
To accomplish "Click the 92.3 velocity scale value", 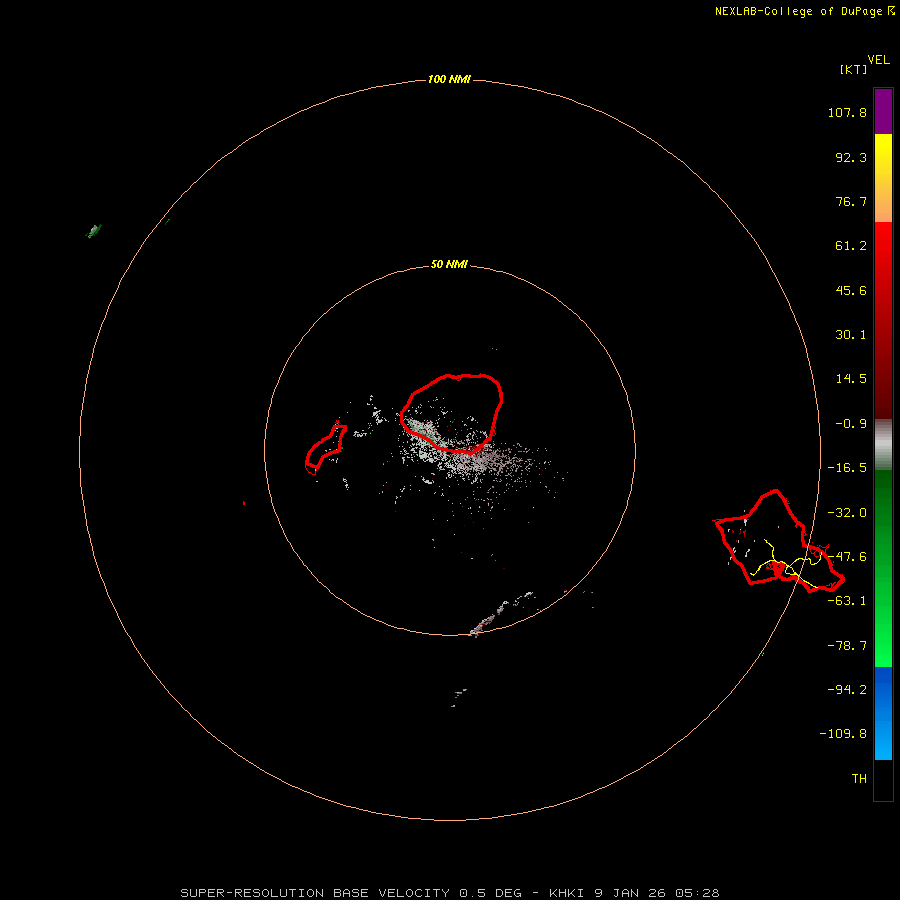I will (851, 157).
